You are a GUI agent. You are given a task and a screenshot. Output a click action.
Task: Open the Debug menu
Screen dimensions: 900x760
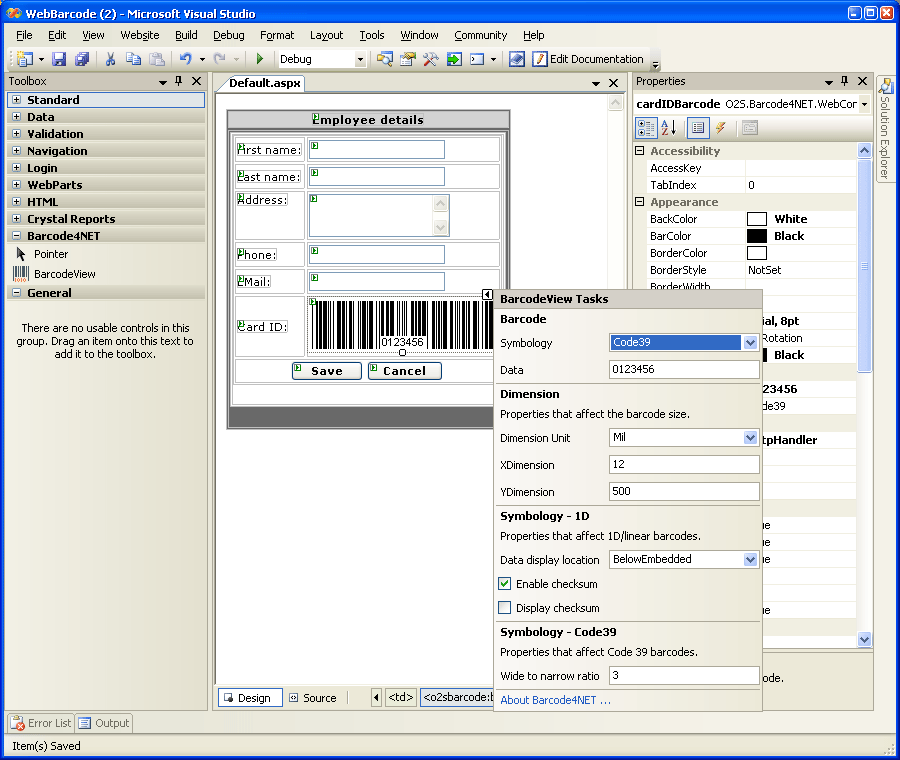point(228,35)
